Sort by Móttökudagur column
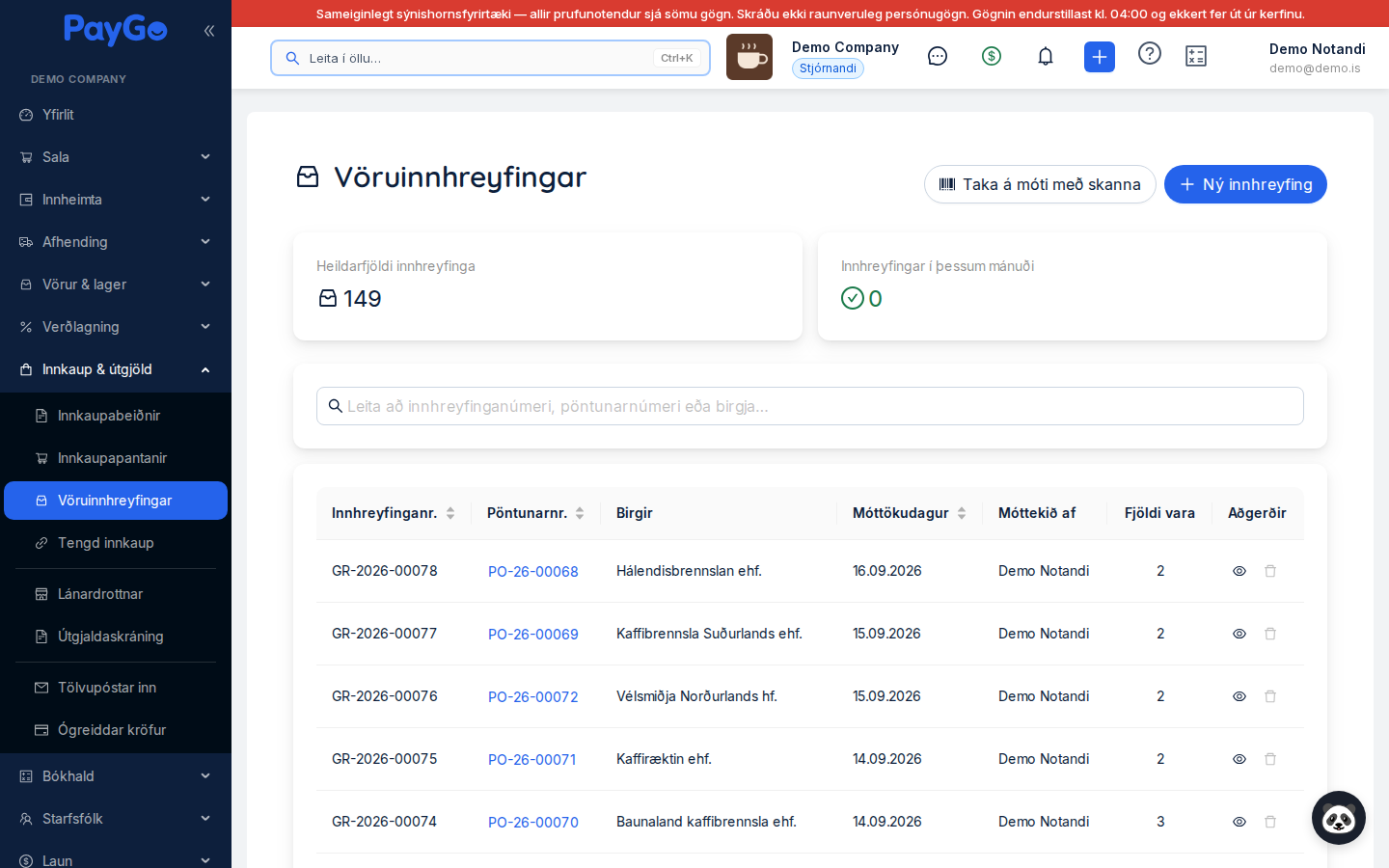Viewport: 1389px width, 868px height. click(x=910, y=513)
